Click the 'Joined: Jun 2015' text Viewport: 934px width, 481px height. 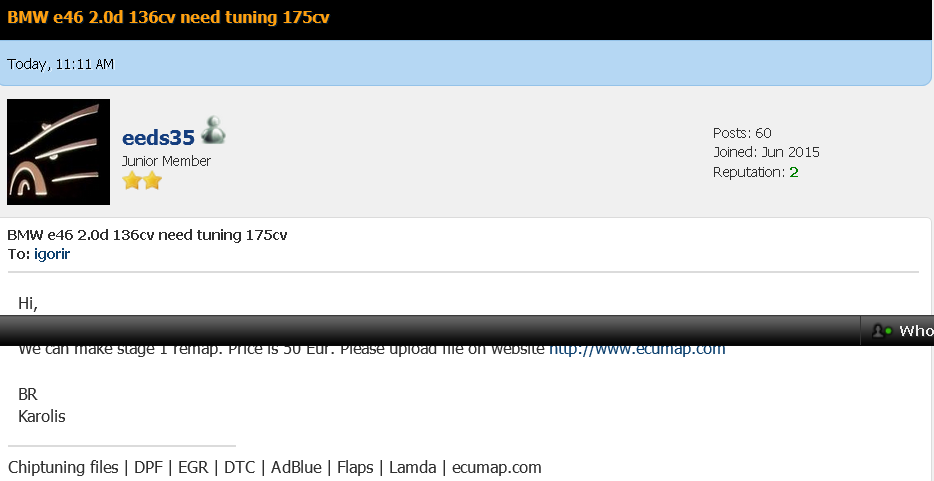[766, 152]
